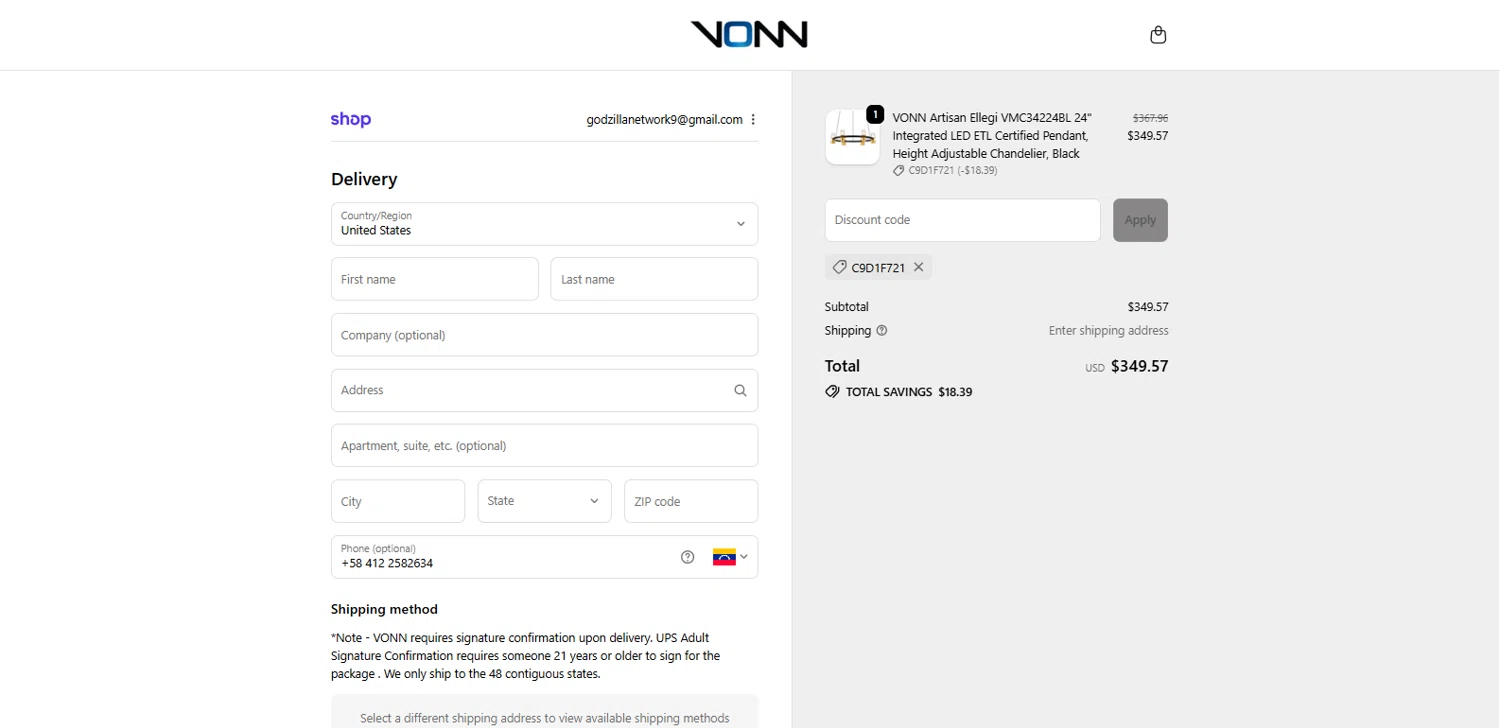Click the VONN logo
Viewport: 1500px width, 728px height.
click(x=749, y=35)
